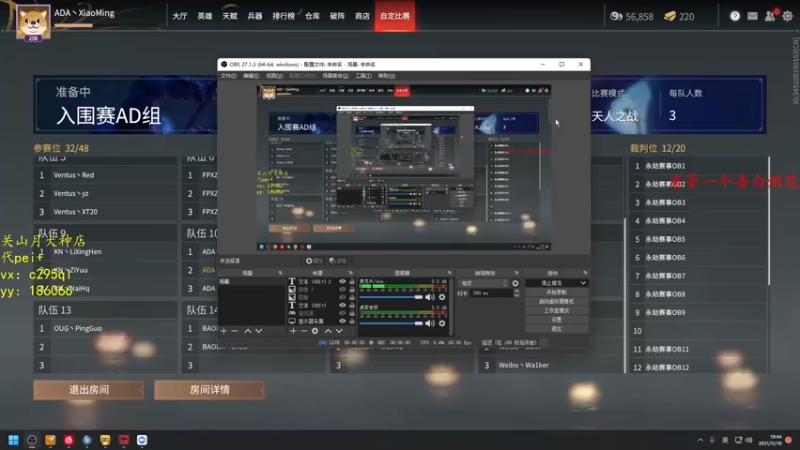The width and height of the screenshot is (800, 450).
Task: Toggle visibility of 游戏源 source
Action: point(342,313)
